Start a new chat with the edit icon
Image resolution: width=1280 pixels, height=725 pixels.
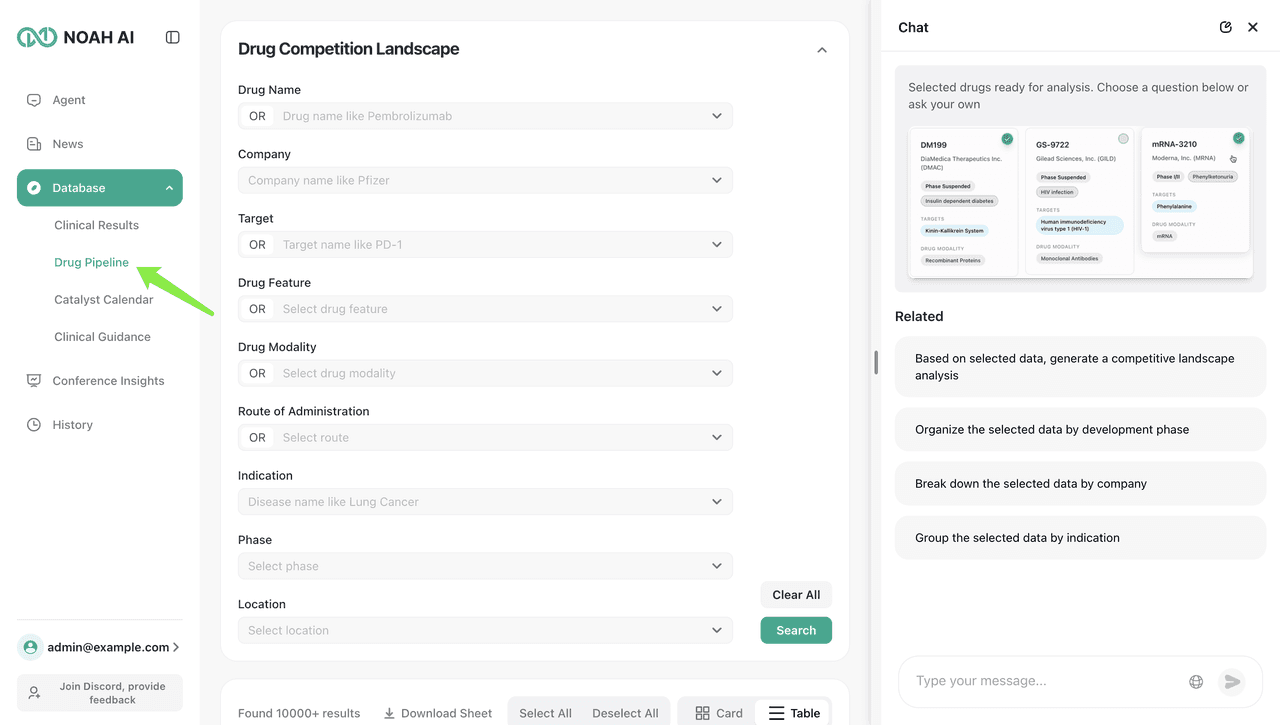[1226, 27]
